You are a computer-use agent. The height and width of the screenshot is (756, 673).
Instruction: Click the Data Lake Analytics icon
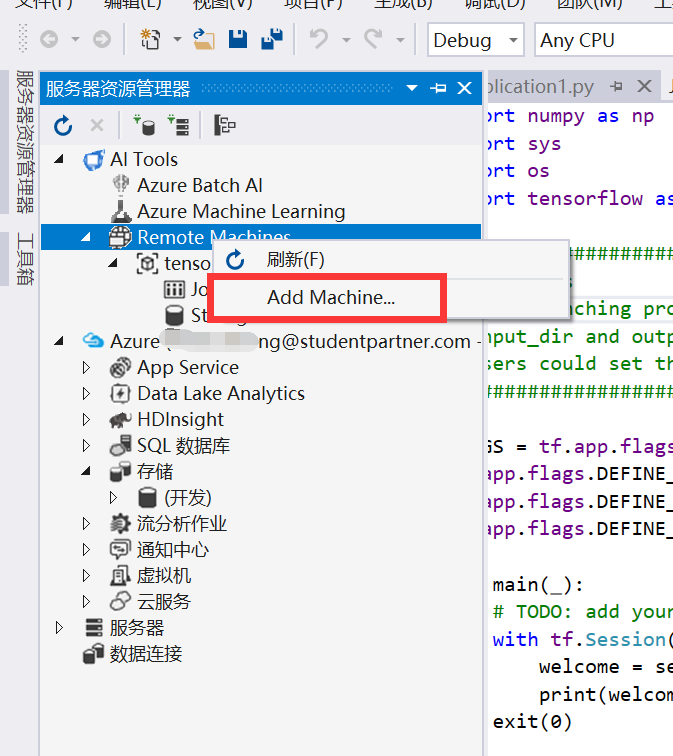[x=120, y=393]
